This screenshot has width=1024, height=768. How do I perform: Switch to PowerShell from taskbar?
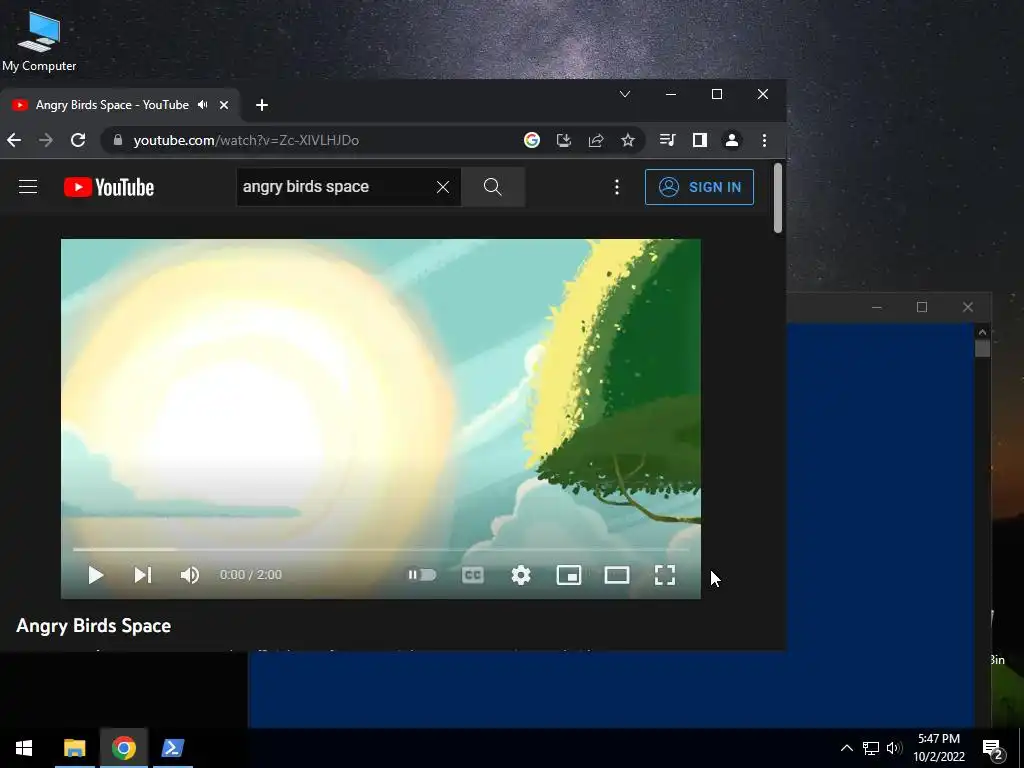tap(173, 748)
